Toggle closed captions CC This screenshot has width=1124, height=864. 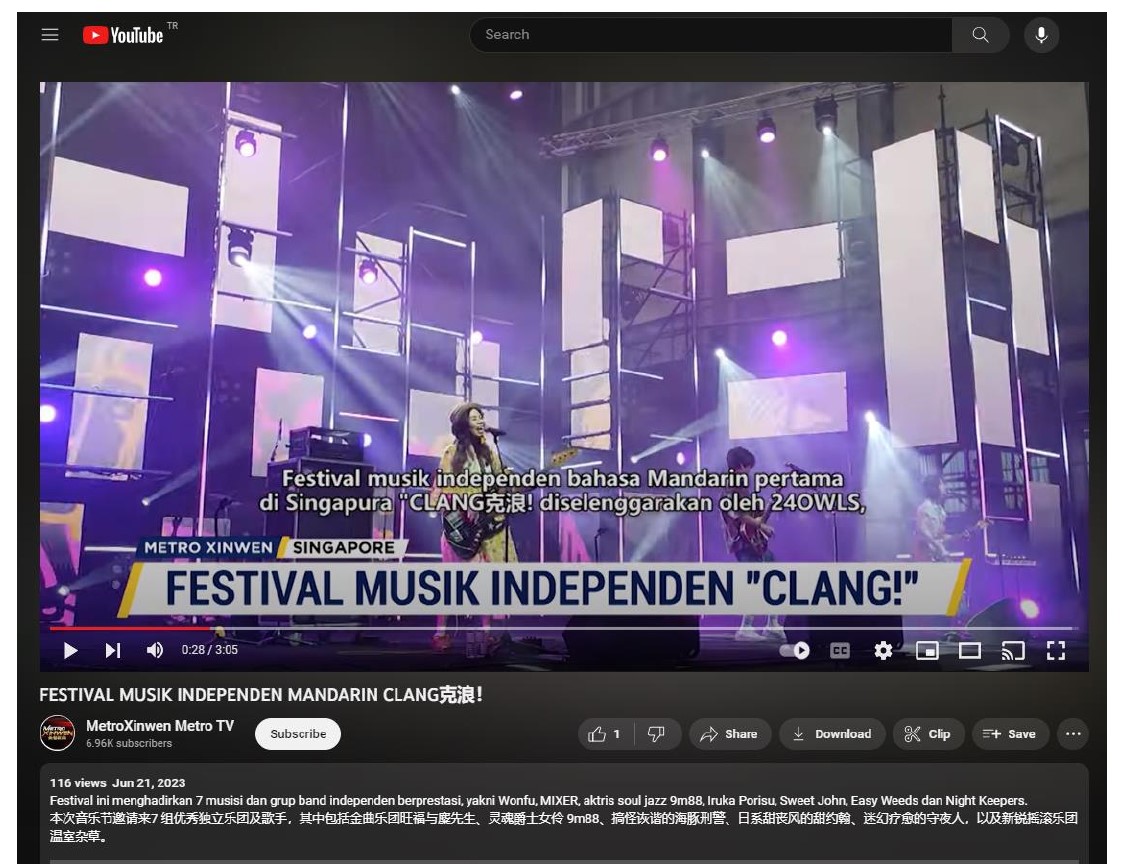839,650
